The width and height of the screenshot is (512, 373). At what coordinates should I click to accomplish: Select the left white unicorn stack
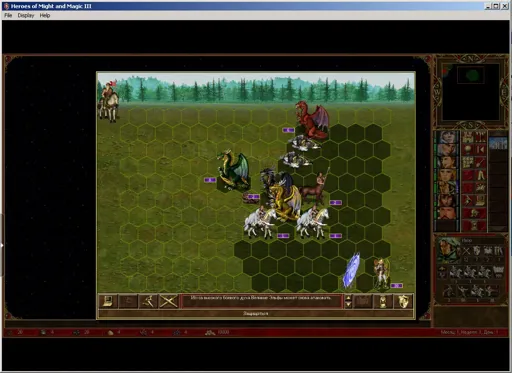[260, 222]
